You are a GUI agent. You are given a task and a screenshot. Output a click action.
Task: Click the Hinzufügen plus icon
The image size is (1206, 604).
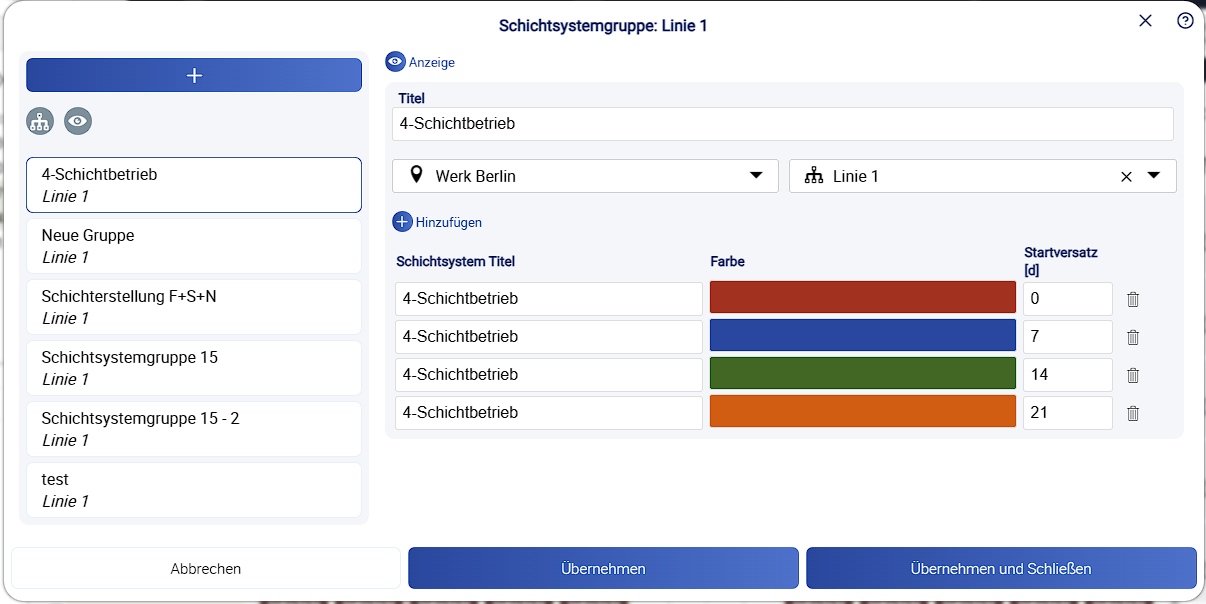(x=402, y=222)
